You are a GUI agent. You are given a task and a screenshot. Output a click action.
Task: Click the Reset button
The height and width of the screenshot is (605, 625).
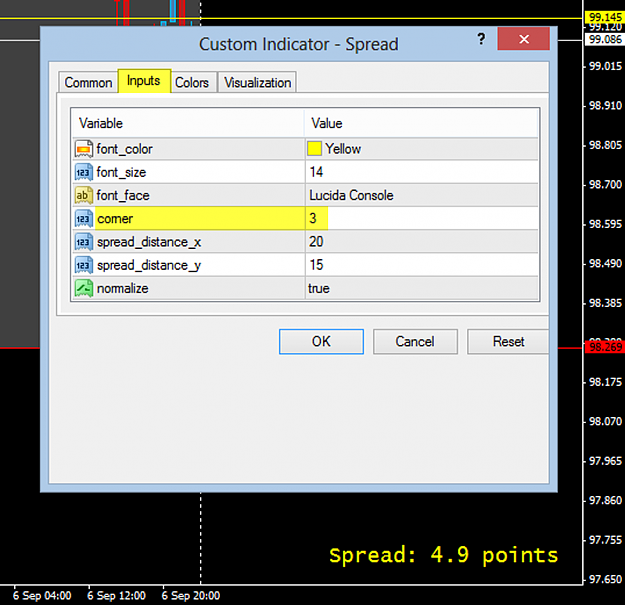pyautogui.click(x=508, y=342)
